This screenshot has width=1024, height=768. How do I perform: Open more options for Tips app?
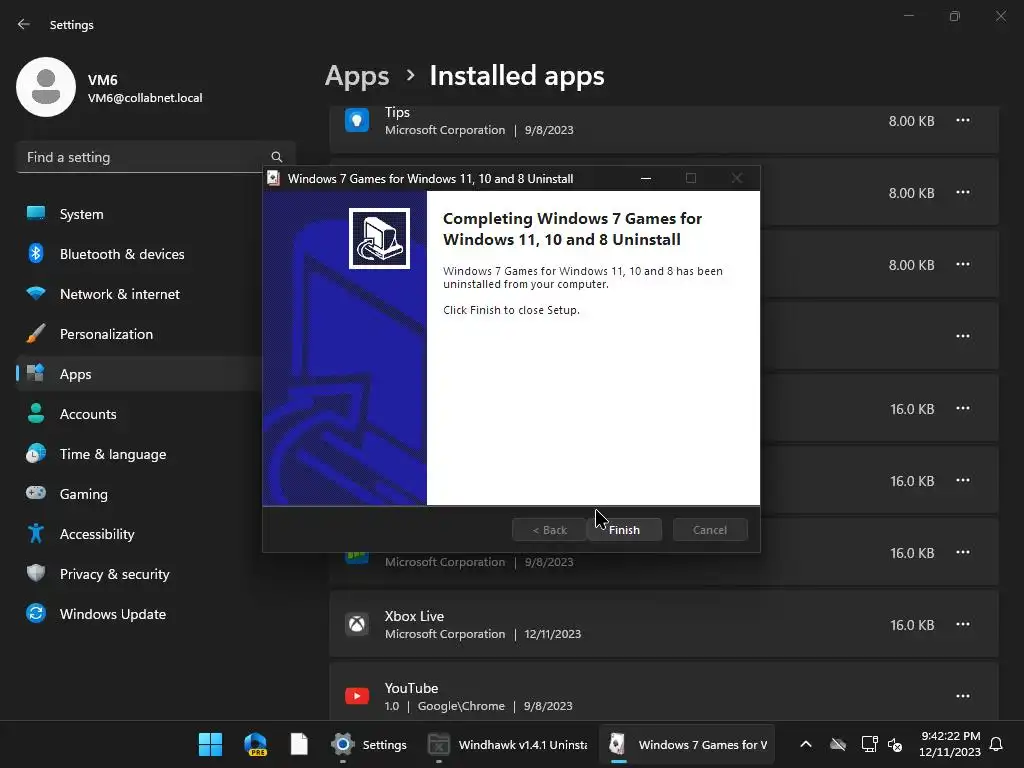pos(963,120)
